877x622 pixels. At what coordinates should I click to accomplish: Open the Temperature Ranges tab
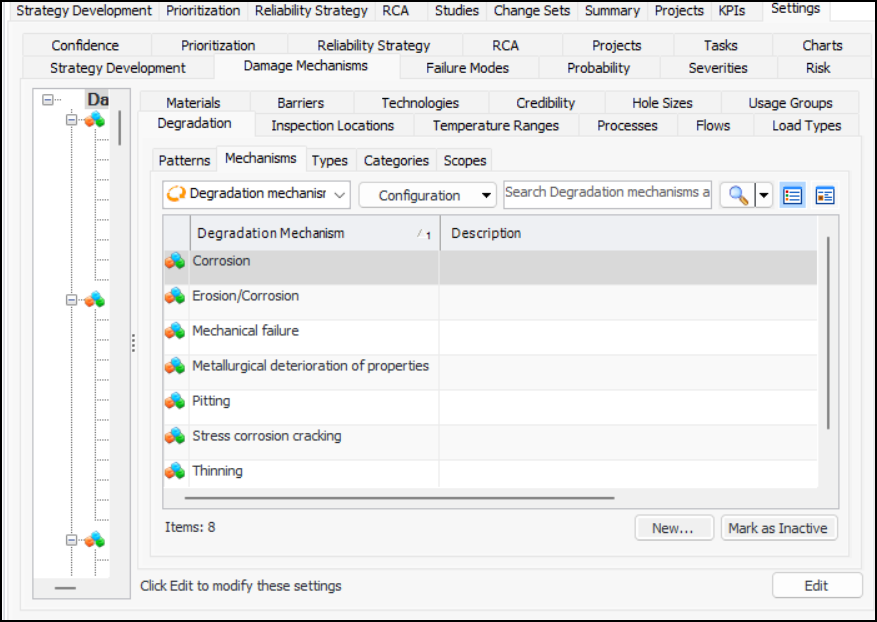(496, 125)
